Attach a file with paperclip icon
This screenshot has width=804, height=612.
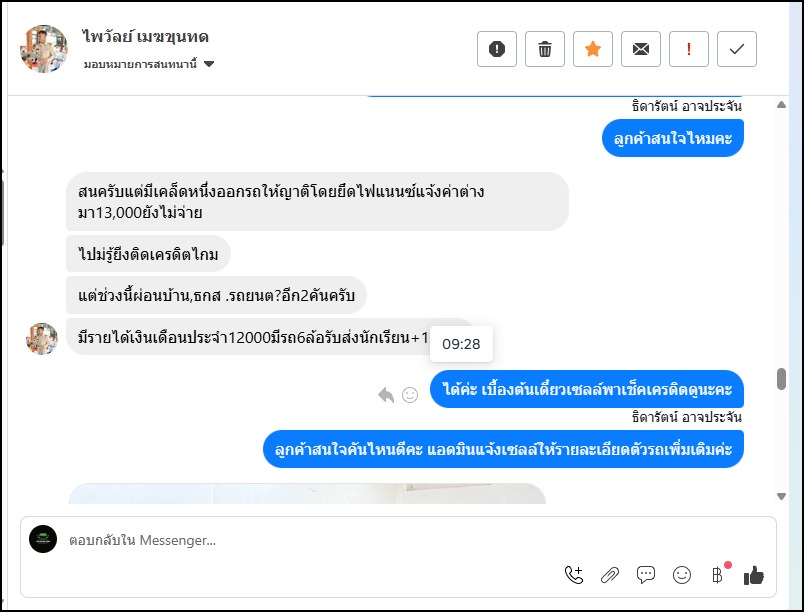[610, 574]
